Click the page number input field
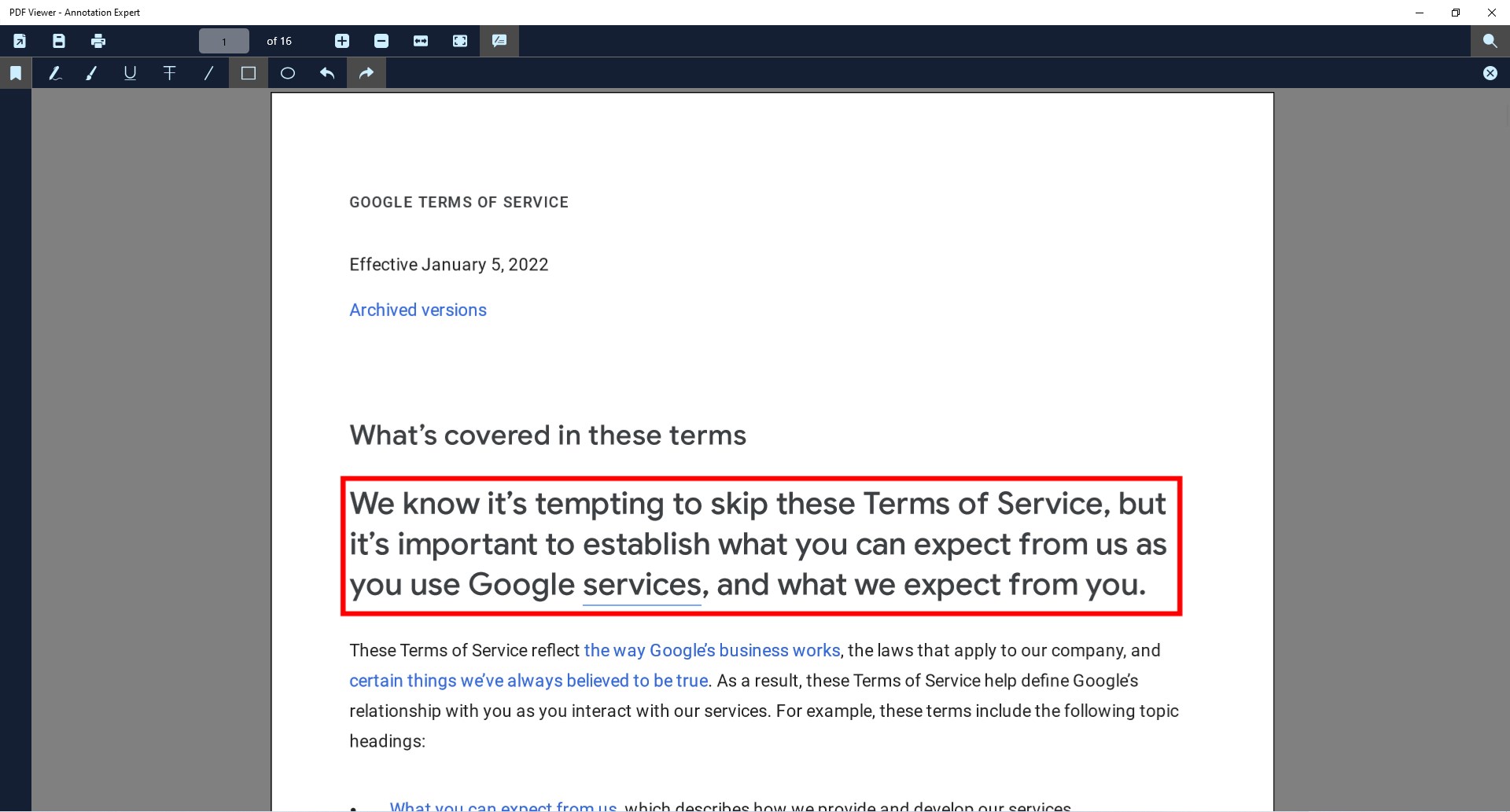Viewport: 1510px width, 812px height. click(x=224, y=41)
